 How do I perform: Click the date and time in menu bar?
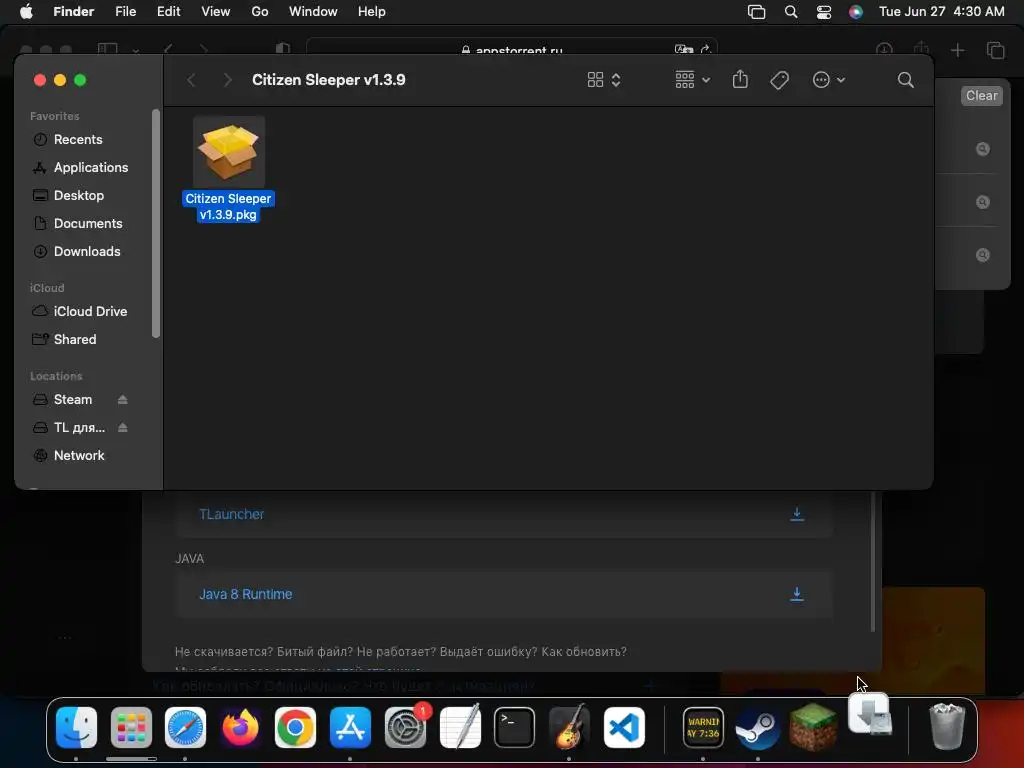point(942,12)
